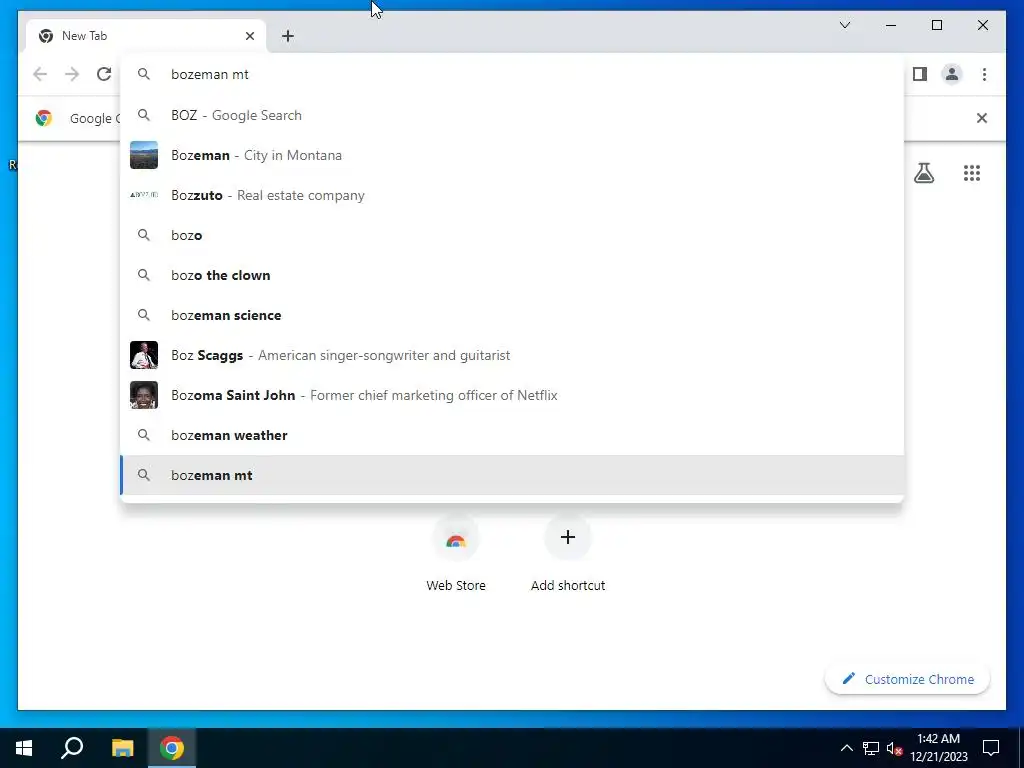Click the Bozeman city thumbnail image
This screenshot has height=768, width=1024.
[144, 155]
